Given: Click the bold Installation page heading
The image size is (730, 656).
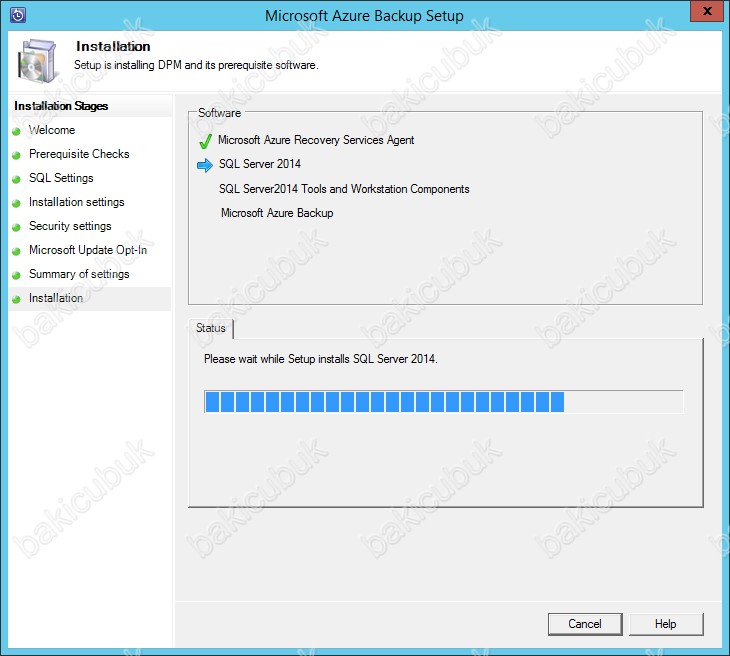Looking at the screenshot, I should pos(113,47).
